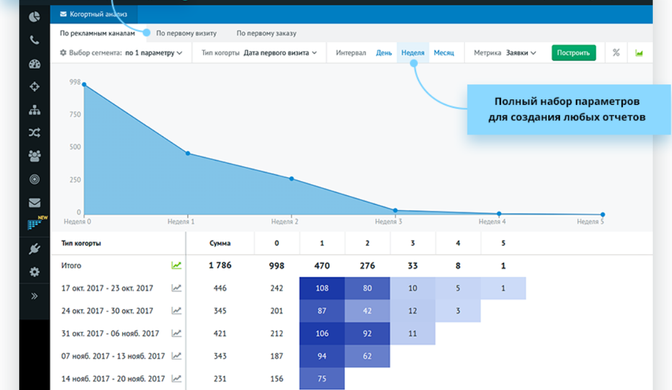
Task: Open the dashboard gauge icon in sidebar
Action: [34, 64]
